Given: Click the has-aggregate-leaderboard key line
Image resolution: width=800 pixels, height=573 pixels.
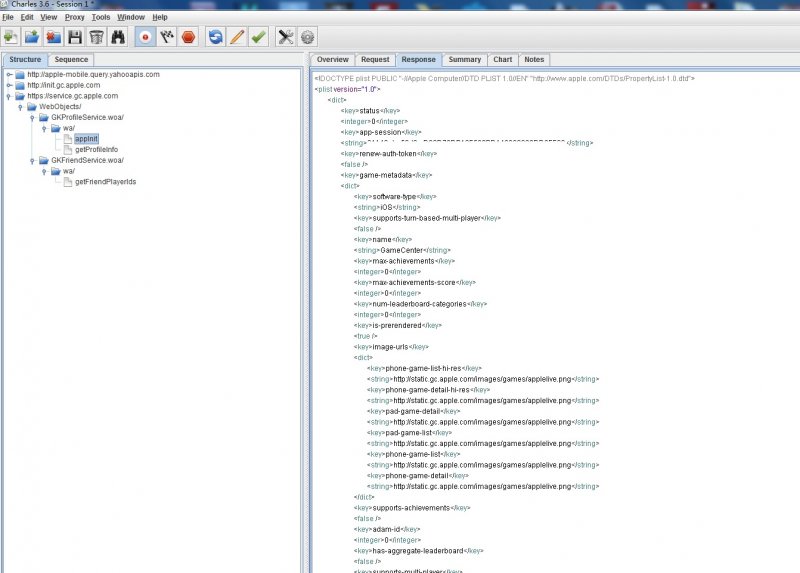Looking at the screenshot, I should [x=418, y=551].
